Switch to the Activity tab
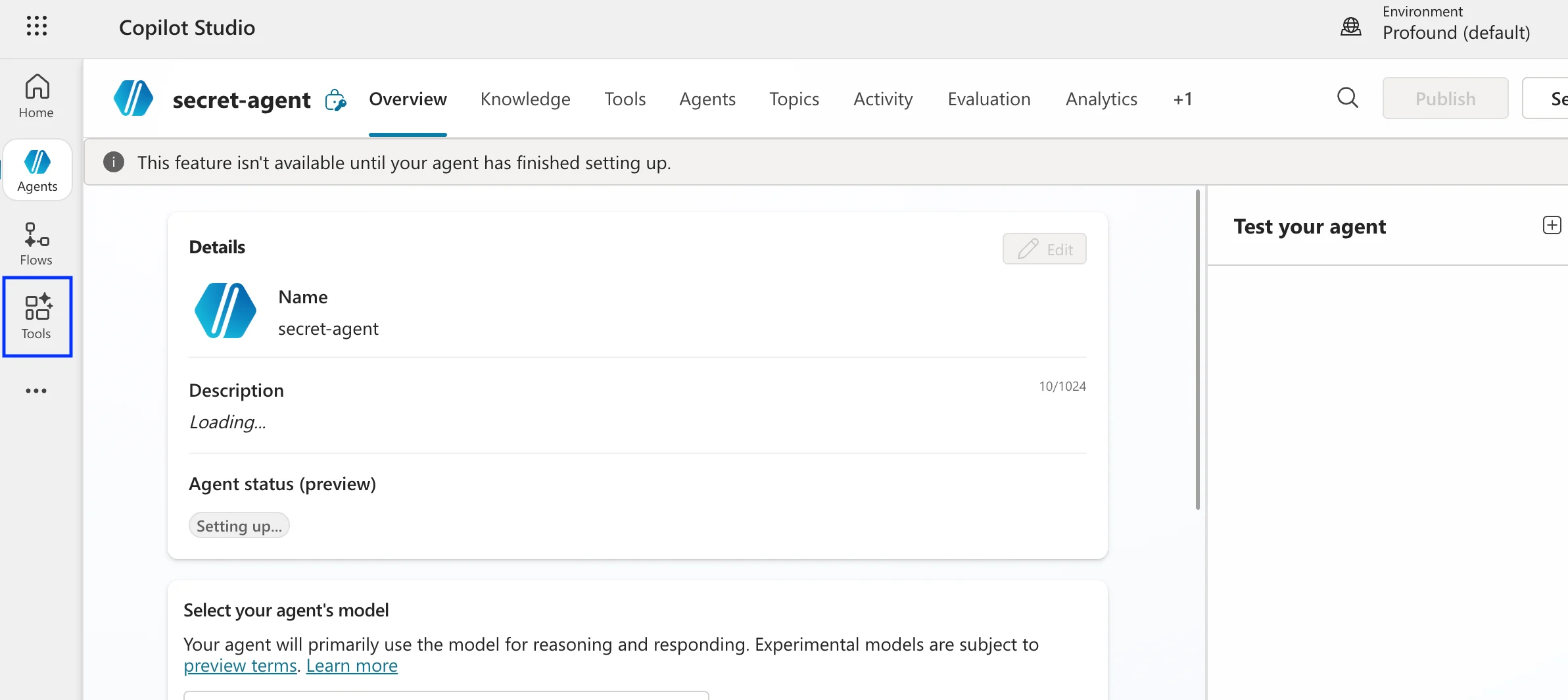Viewport: 1568px width, 700px height. click(x=883, y=99)
